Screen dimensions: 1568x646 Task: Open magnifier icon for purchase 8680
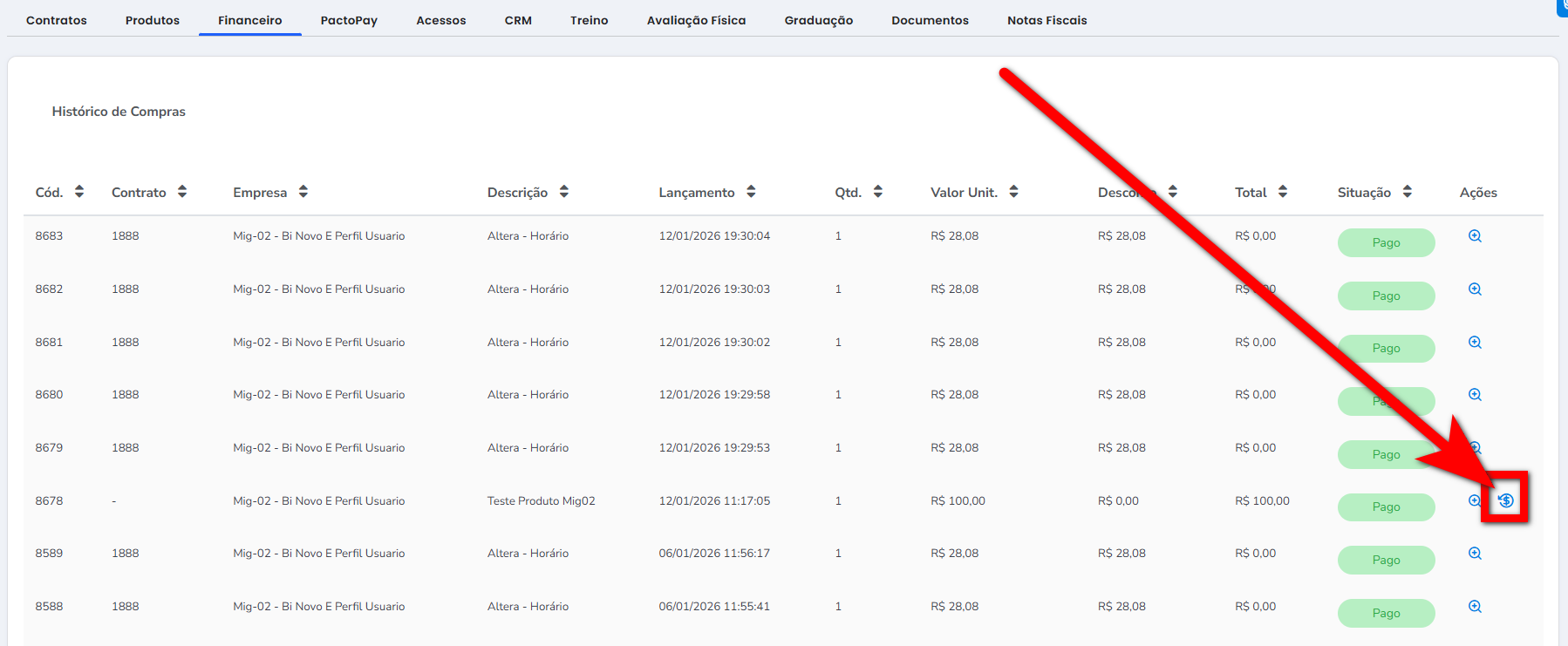[x=1475, y=395]
